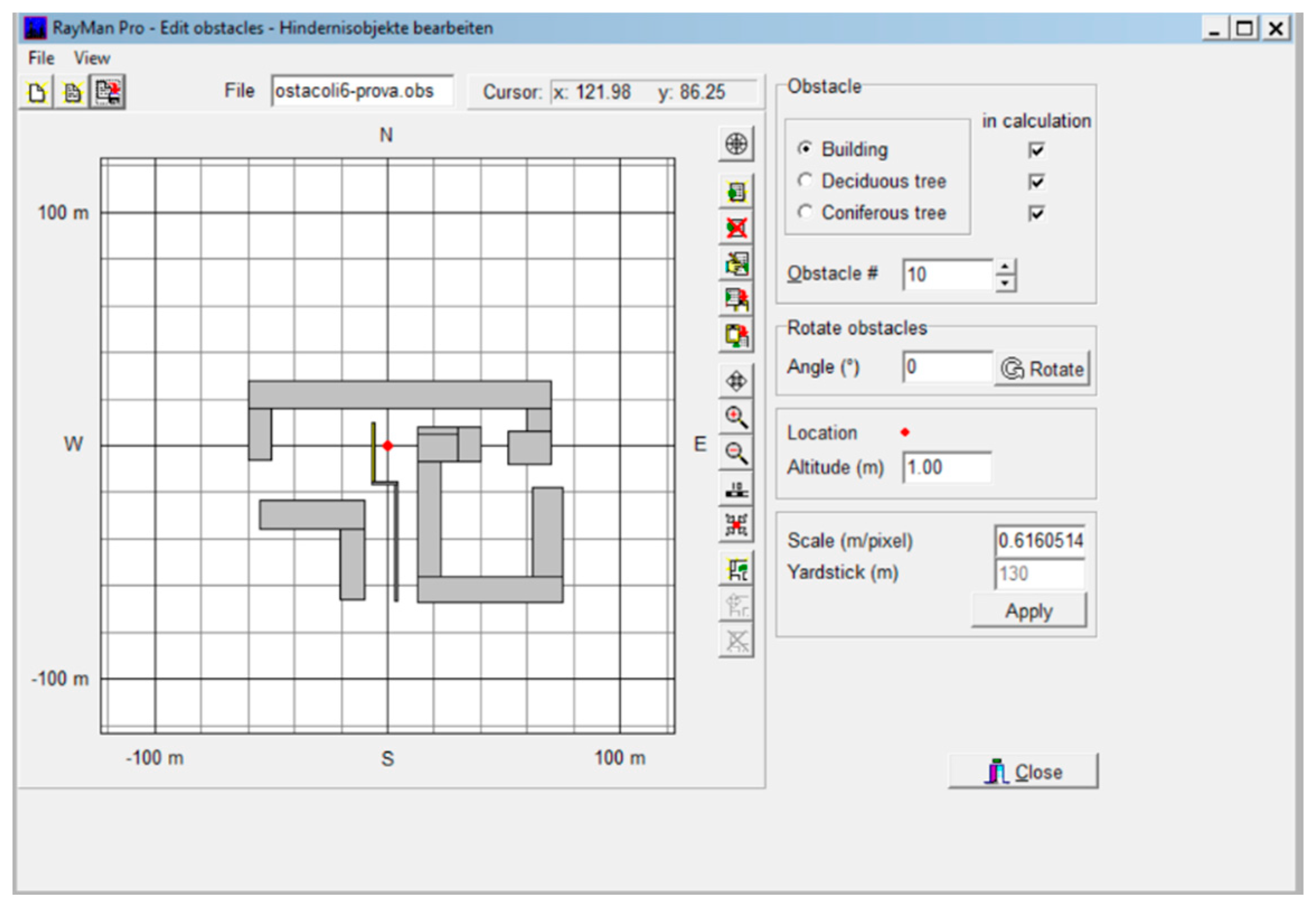Click the yardstick scale icon
Image resolution: width=1316 pixels, height=907 pixels.
coord(736,489)
